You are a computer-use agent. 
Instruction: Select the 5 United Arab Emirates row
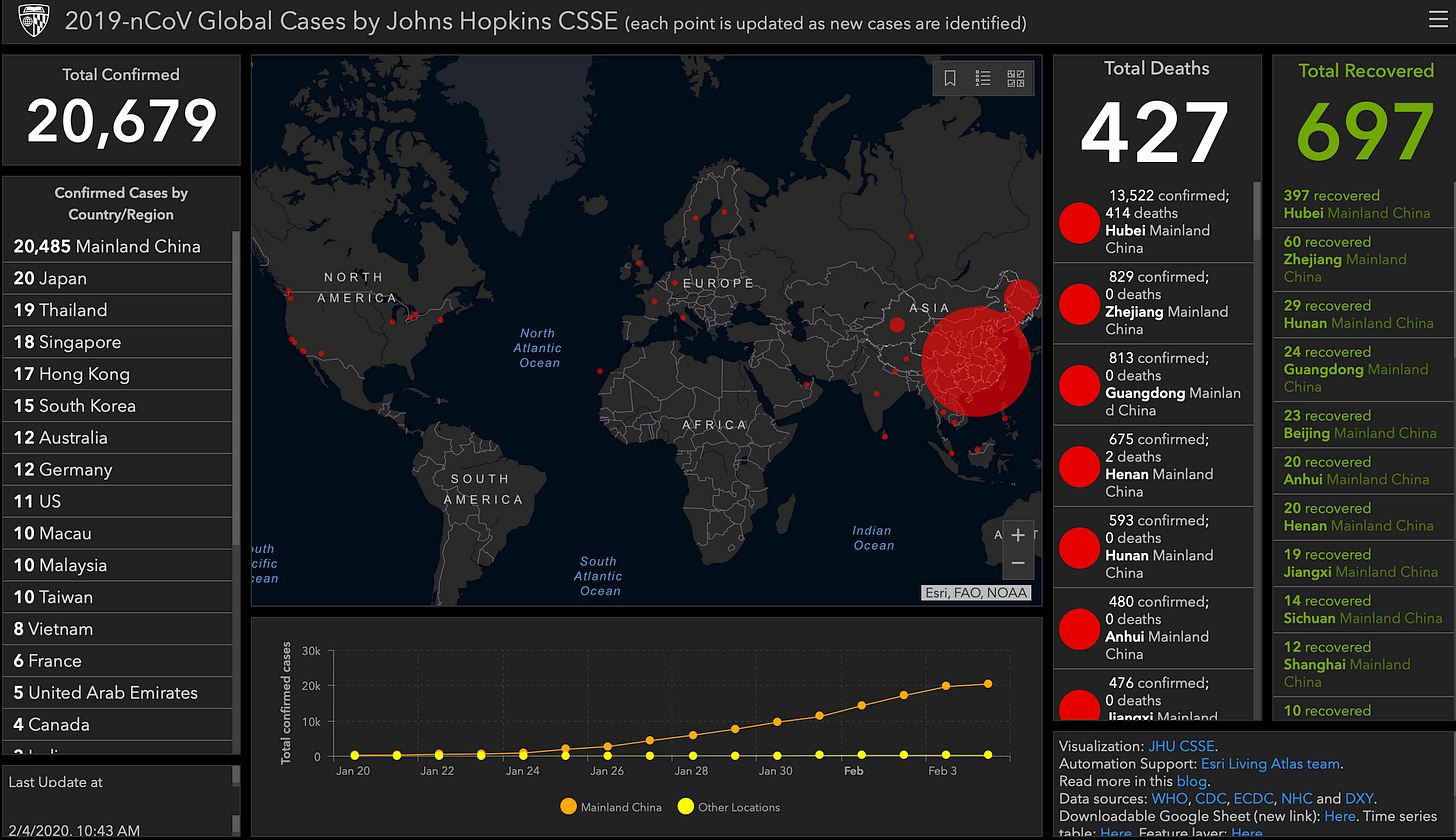pos(118,692)
